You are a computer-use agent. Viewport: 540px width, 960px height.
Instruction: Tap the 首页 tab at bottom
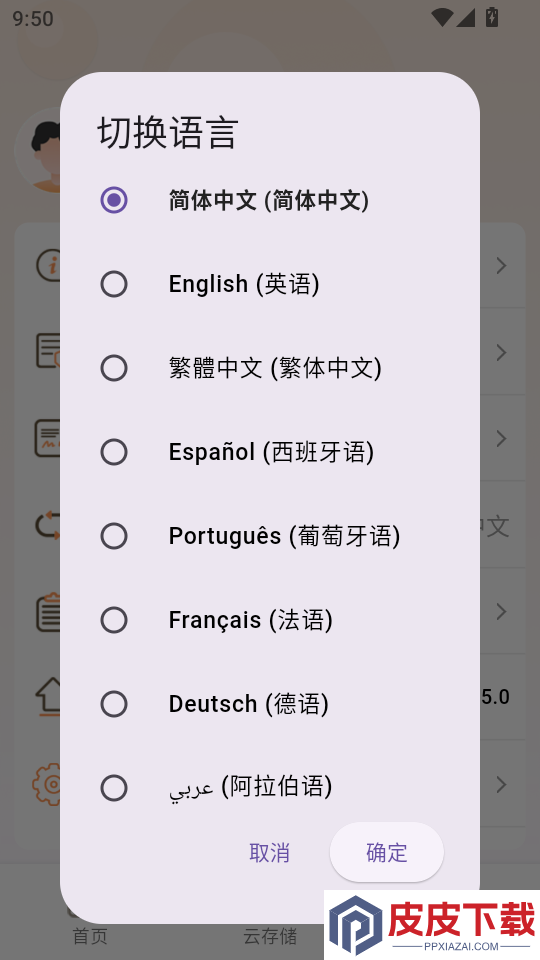(x=90, y=936)
